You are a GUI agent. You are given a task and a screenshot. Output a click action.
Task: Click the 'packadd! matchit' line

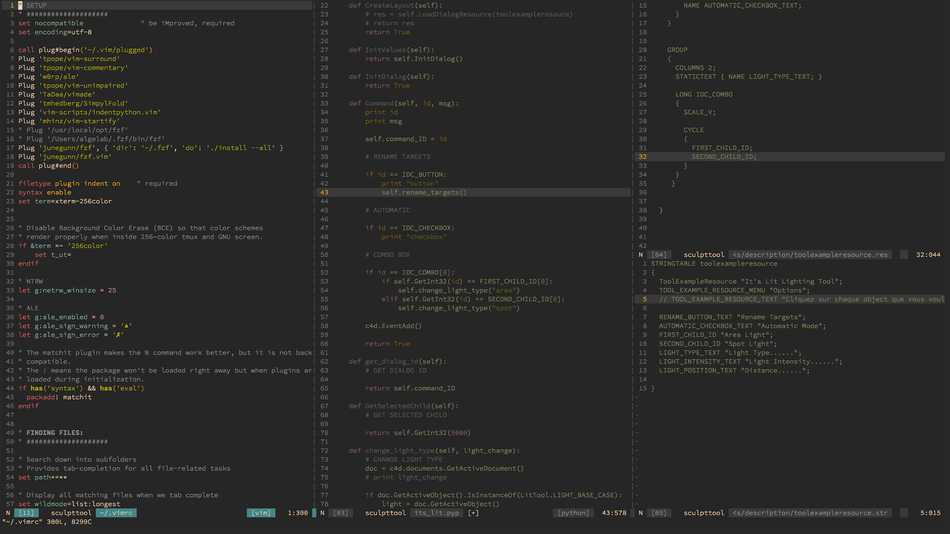59,397
